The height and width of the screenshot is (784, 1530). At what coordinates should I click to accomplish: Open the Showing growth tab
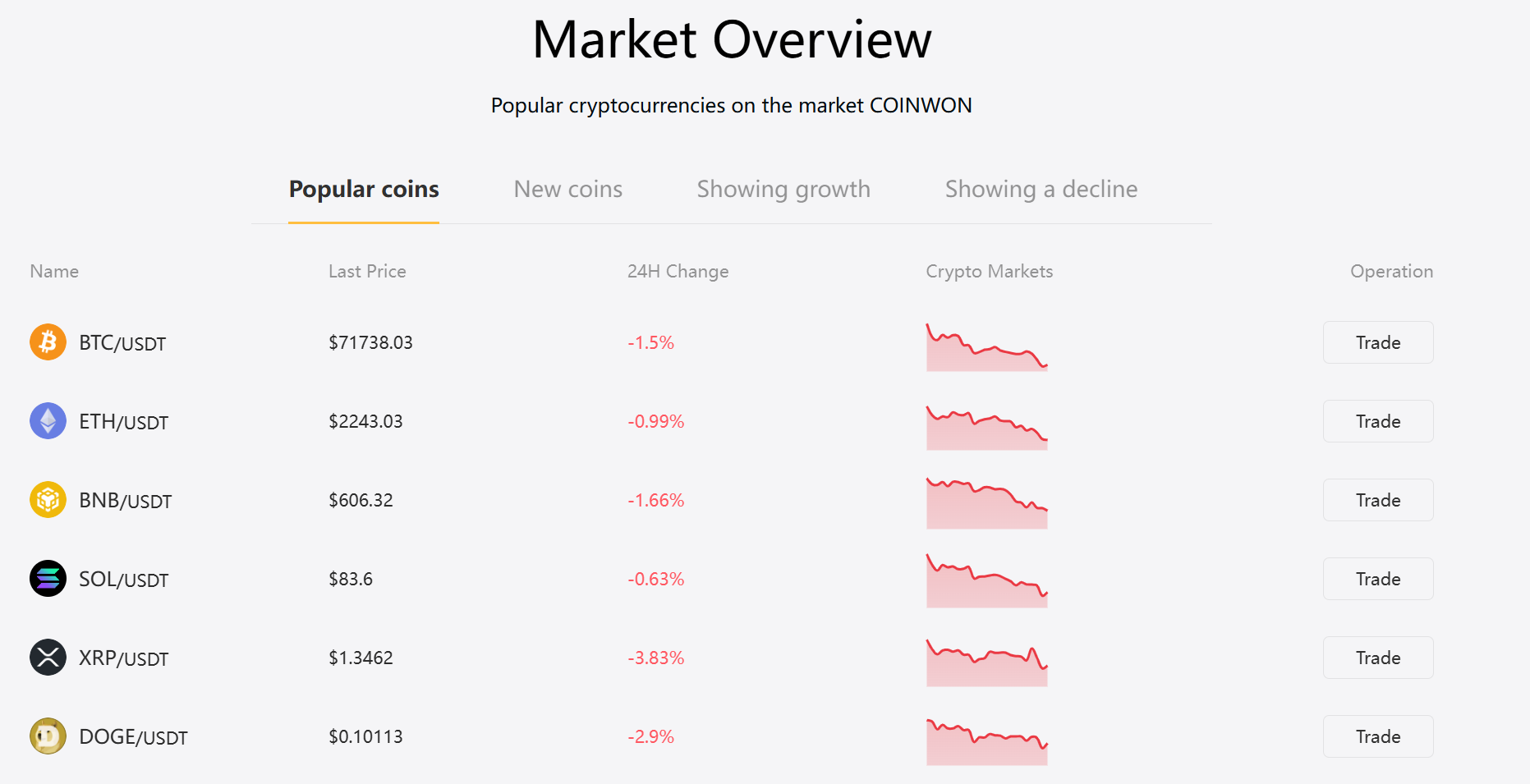coord(783,190)
